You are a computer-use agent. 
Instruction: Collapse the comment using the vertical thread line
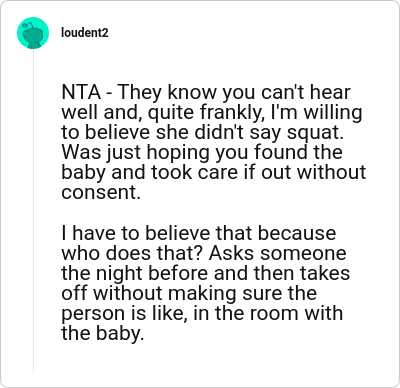(33, 210)
